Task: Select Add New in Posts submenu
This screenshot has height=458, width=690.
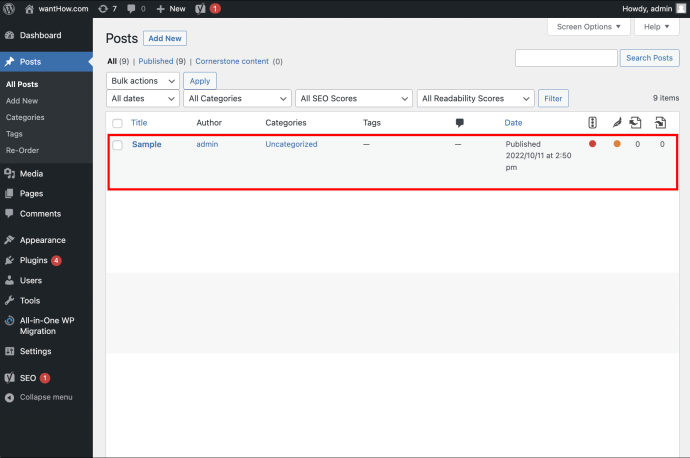Action: [22, 101]
